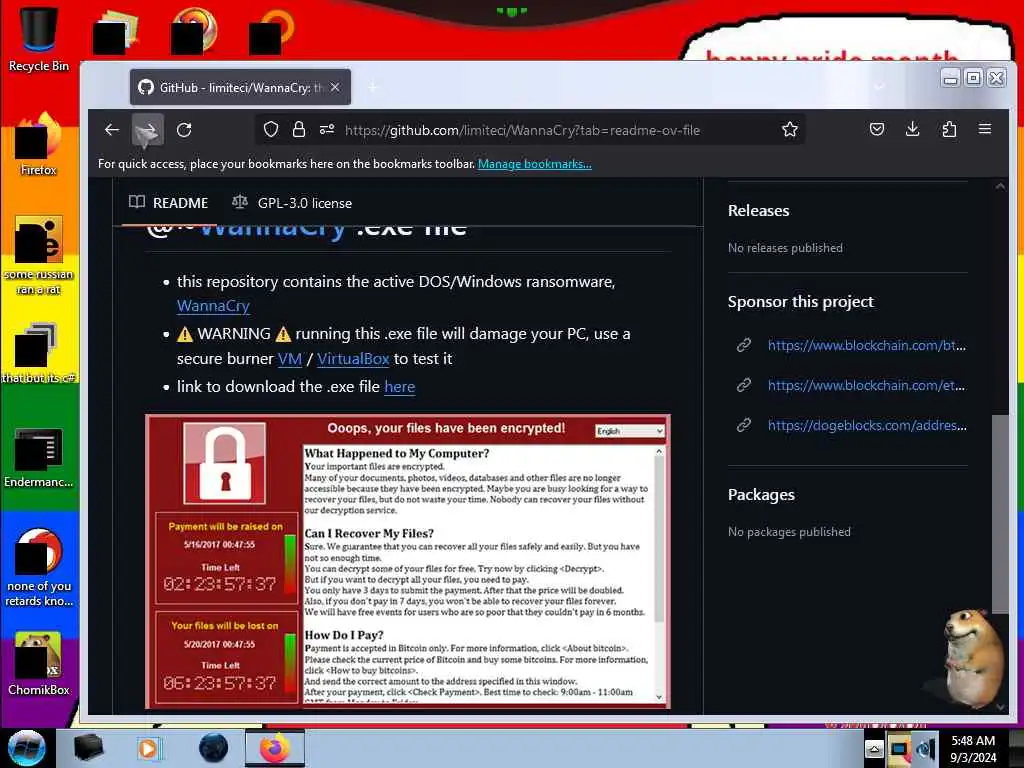This screenshot has height=768, width=1024.
Task: Select the Firefox desktop shortcut
Action: tap(39, 145)
